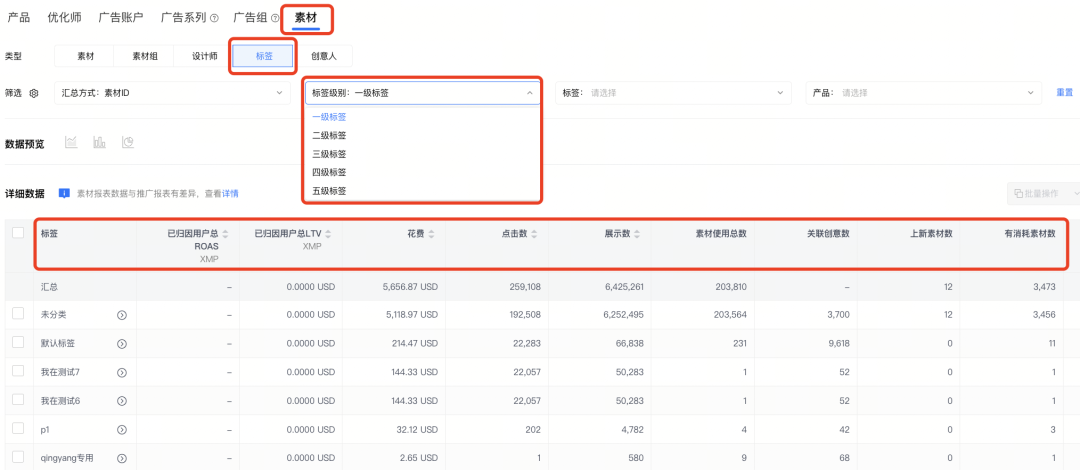This screenshot has width=1080, height=470.
Task: Click the 未分类 label cell
Action: pos(54,315)
